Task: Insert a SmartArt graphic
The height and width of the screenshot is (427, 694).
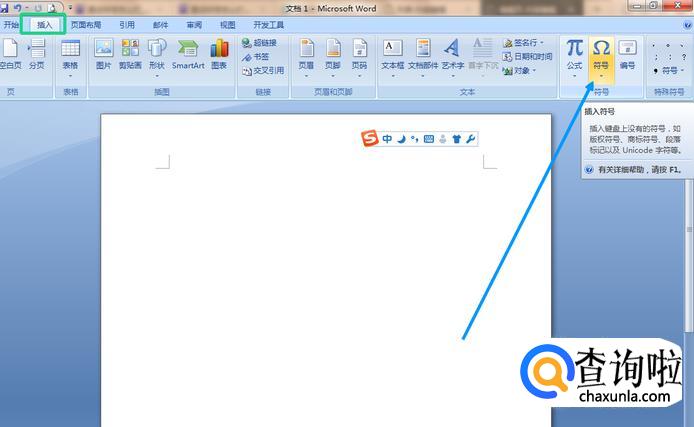Action: 188,54
